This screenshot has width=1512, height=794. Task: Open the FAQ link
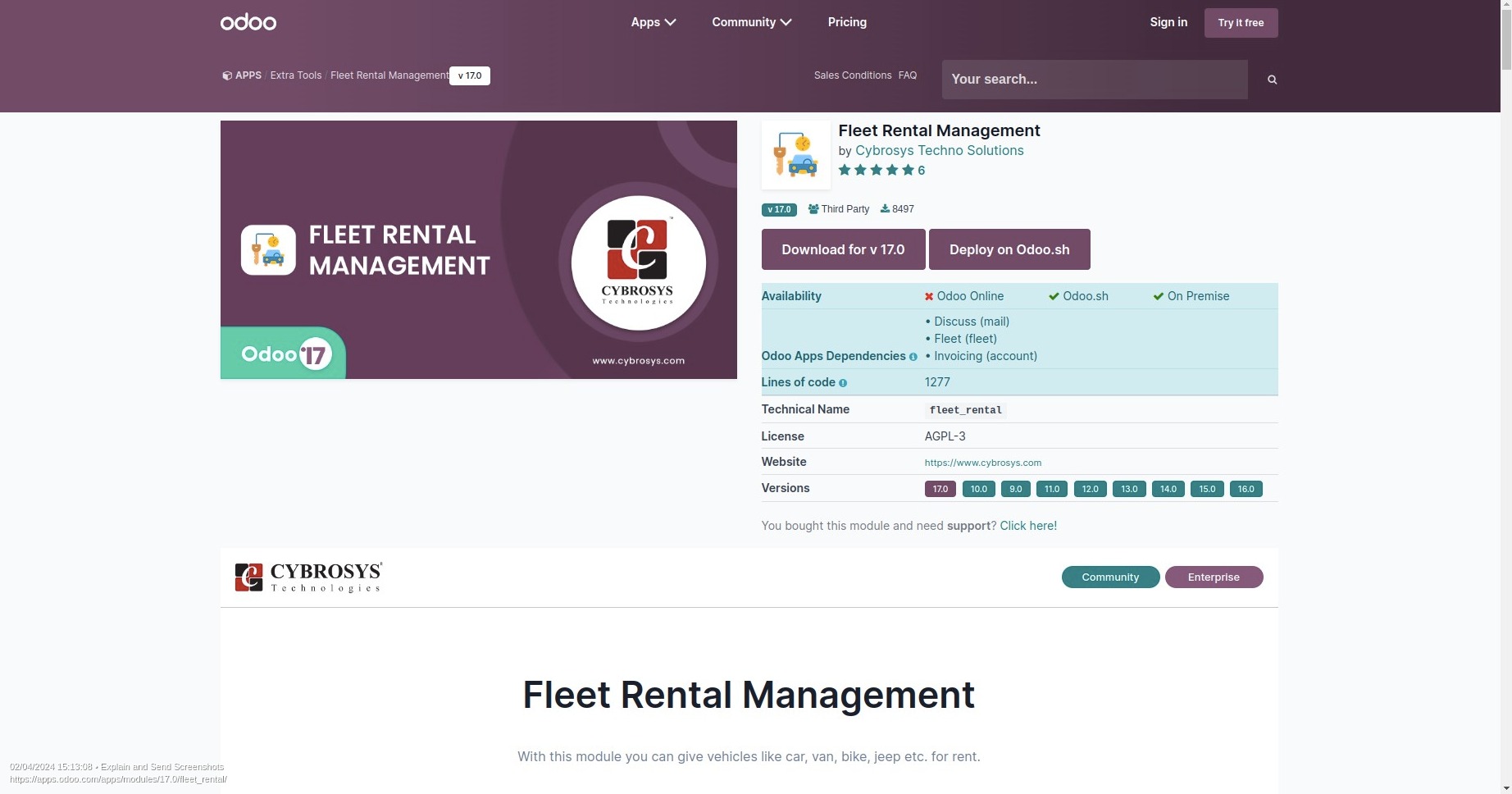coord(908,75)
